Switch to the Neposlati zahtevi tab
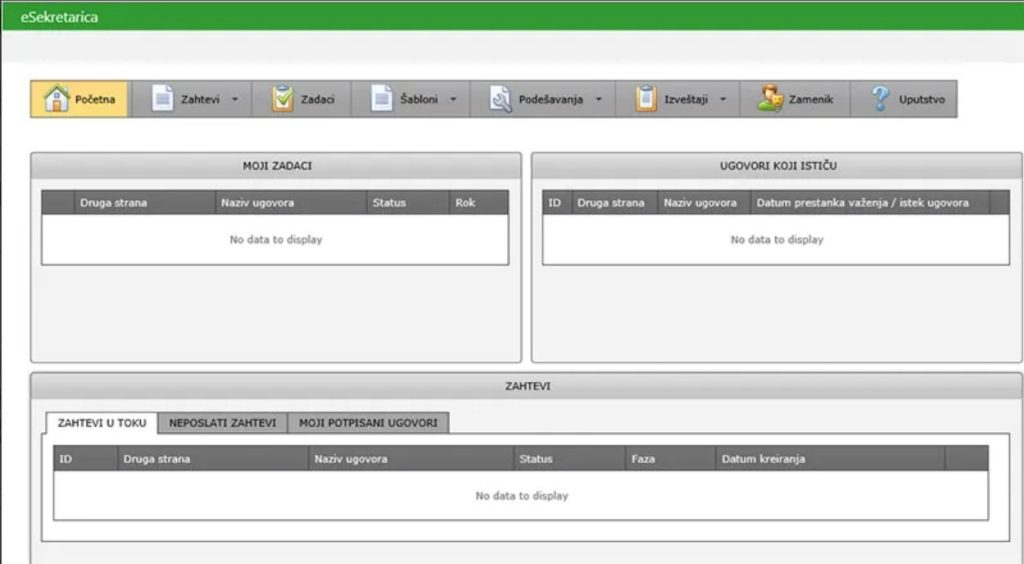 point(222,423)
